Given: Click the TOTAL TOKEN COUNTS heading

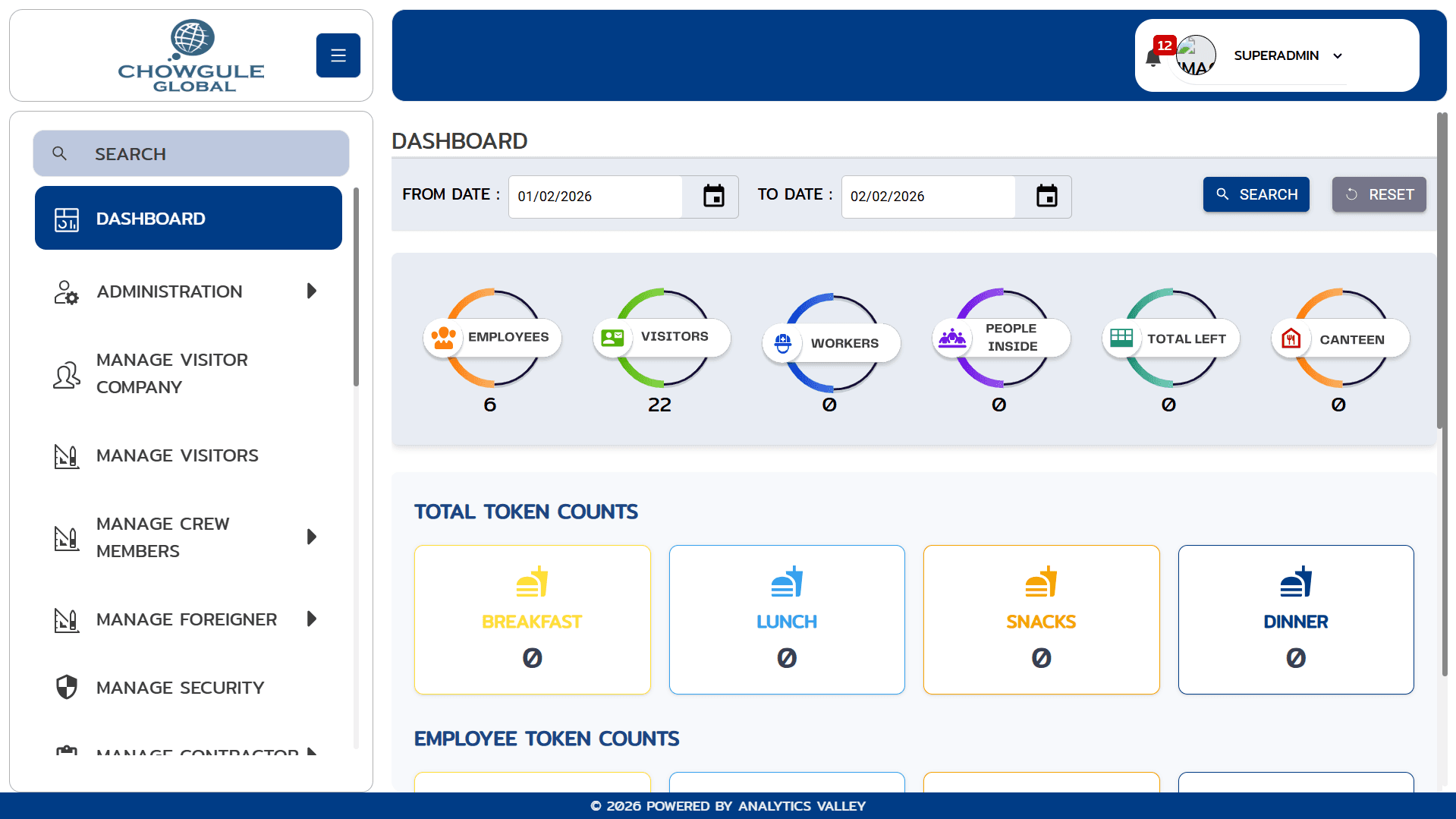Looking at the screenshot, I should tap(526, 512).
